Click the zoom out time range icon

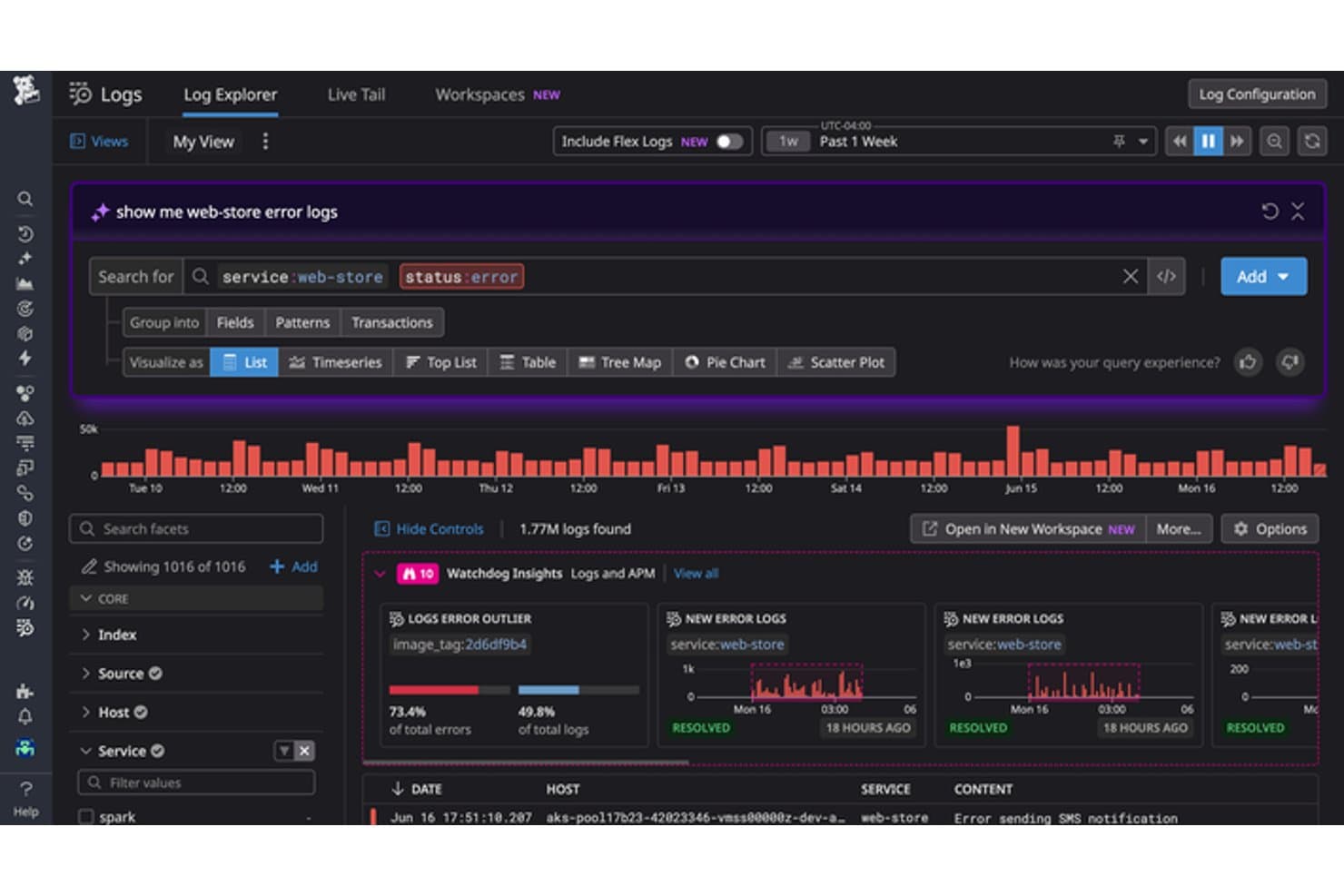pyautogui.click(x=1274, y=142)
